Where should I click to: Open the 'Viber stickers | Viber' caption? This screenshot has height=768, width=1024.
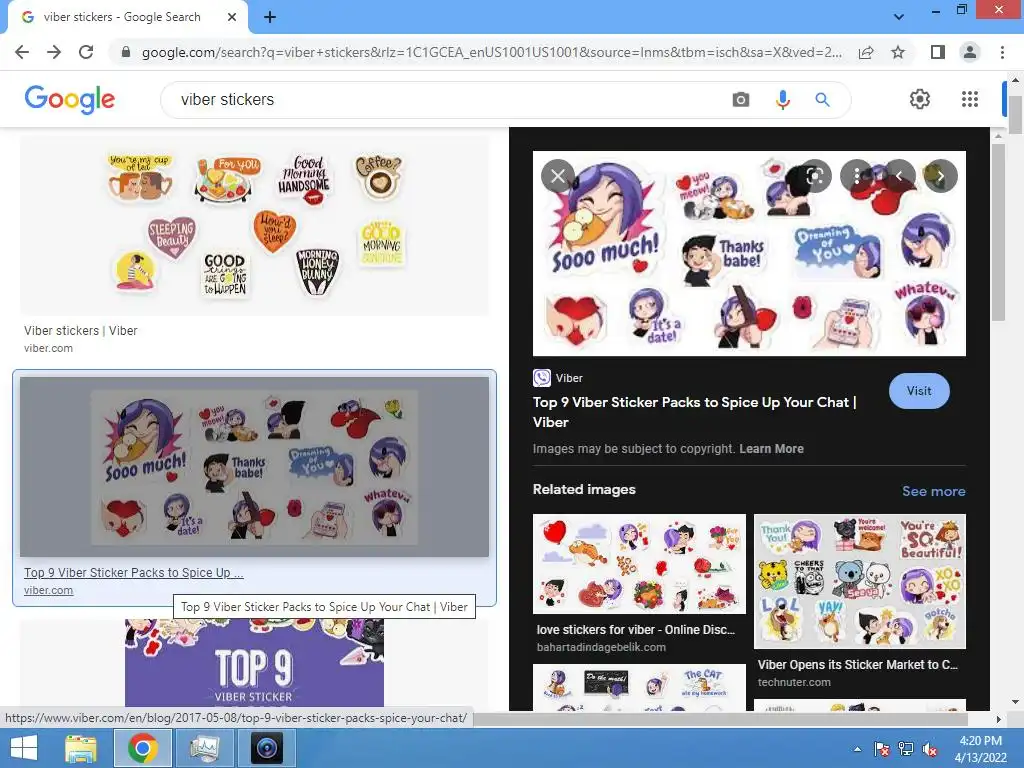point(81,330)
